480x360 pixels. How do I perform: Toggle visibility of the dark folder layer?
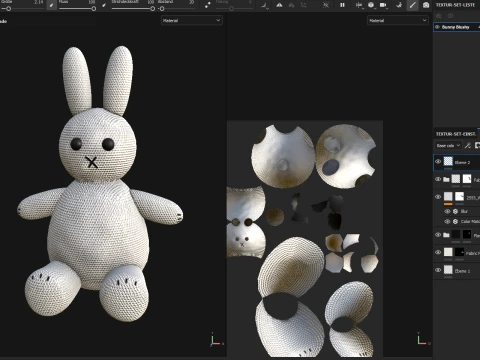point(438,235)
